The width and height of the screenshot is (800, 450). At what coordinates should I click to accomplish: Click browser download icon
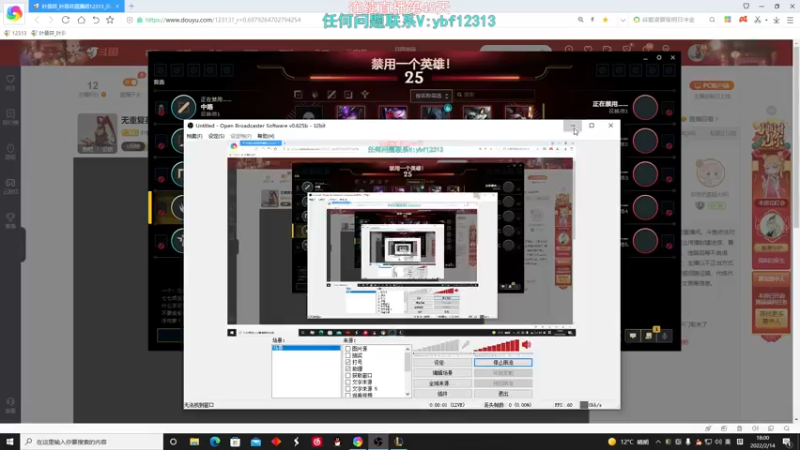point(776,20)
